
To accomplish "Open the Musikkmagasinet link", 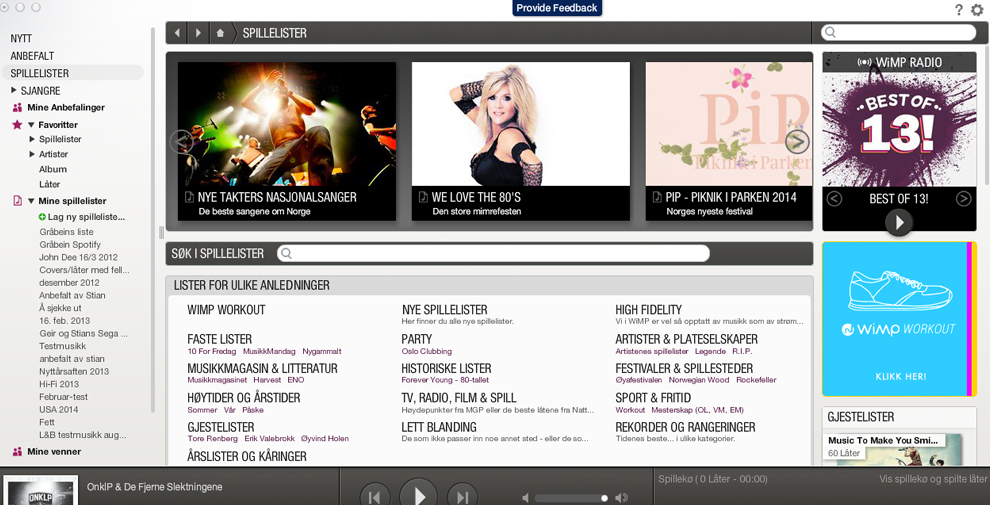I will [217, 380].
